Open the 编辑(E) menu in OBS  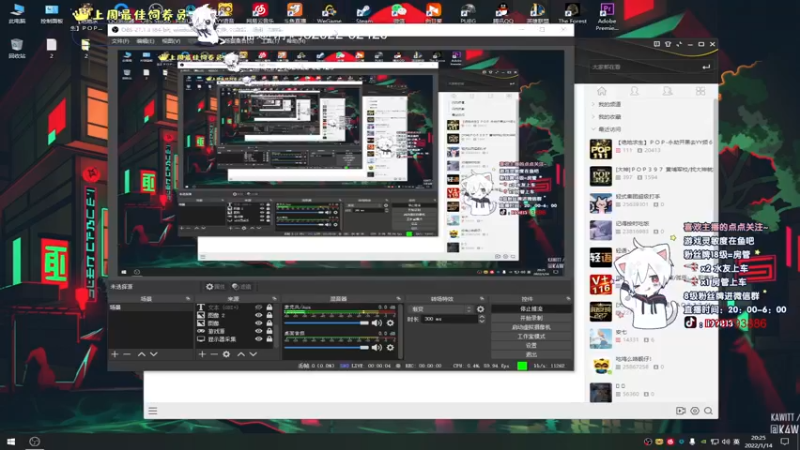[145, 41]
